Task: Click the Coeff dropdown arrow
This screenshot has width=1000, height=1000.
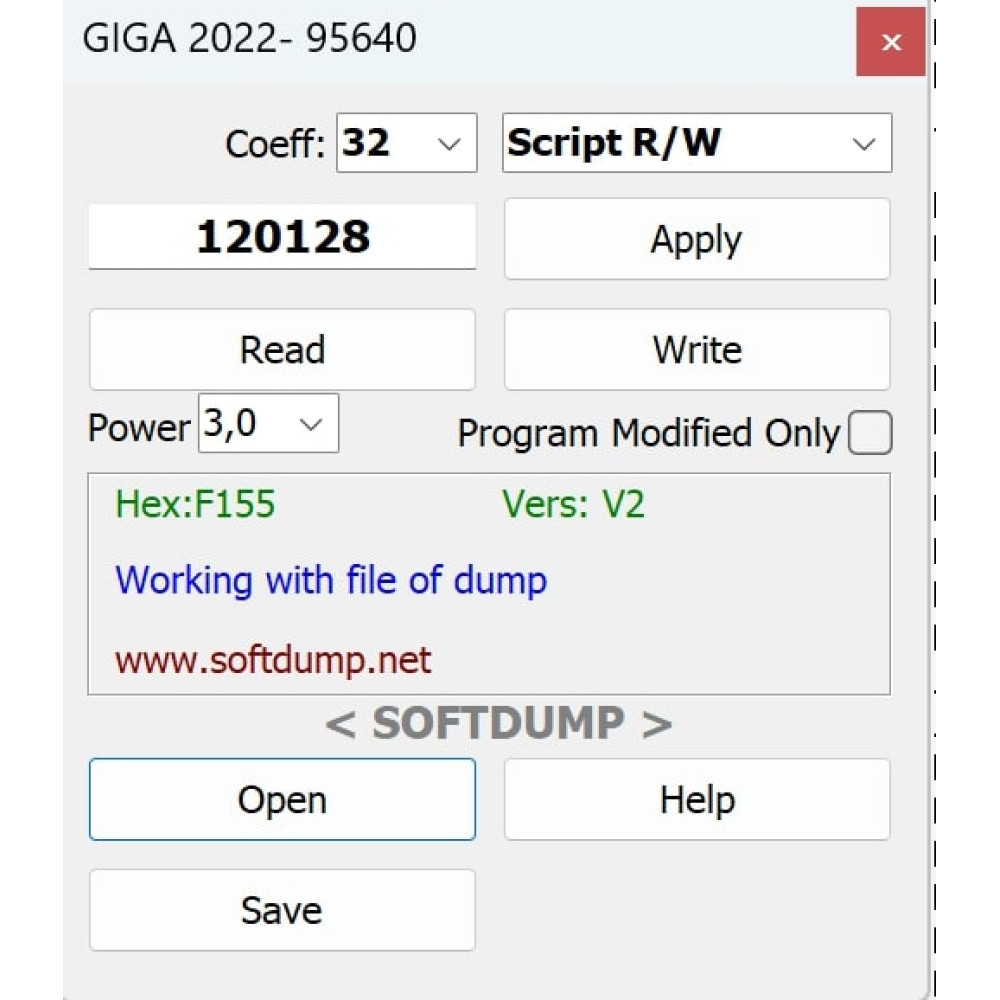Action: [449, 144]
